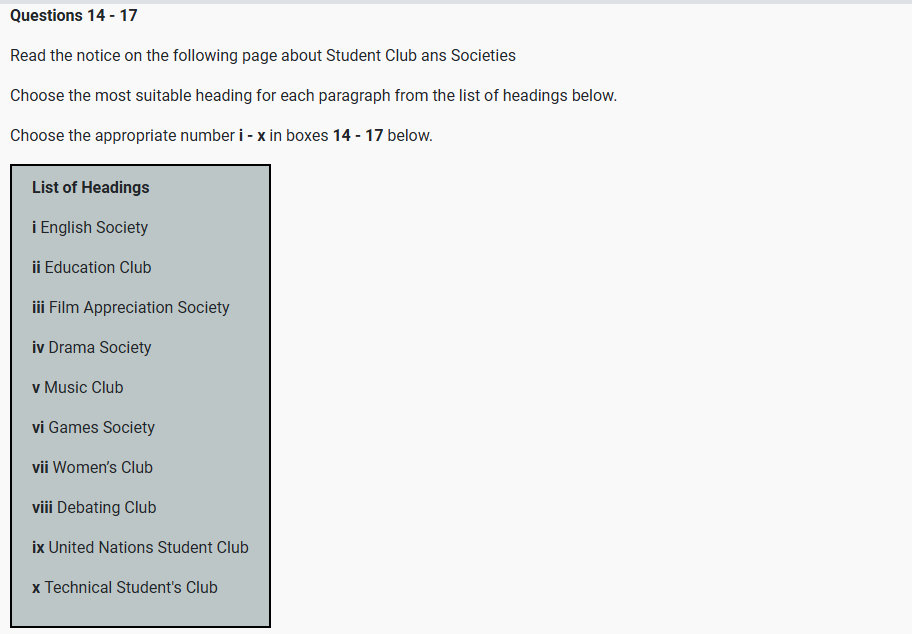Click the roman numeral 'ix' before United Nations
Image resolution: width=912 pixels, height=634 pixels.
(x=38, y=547)
